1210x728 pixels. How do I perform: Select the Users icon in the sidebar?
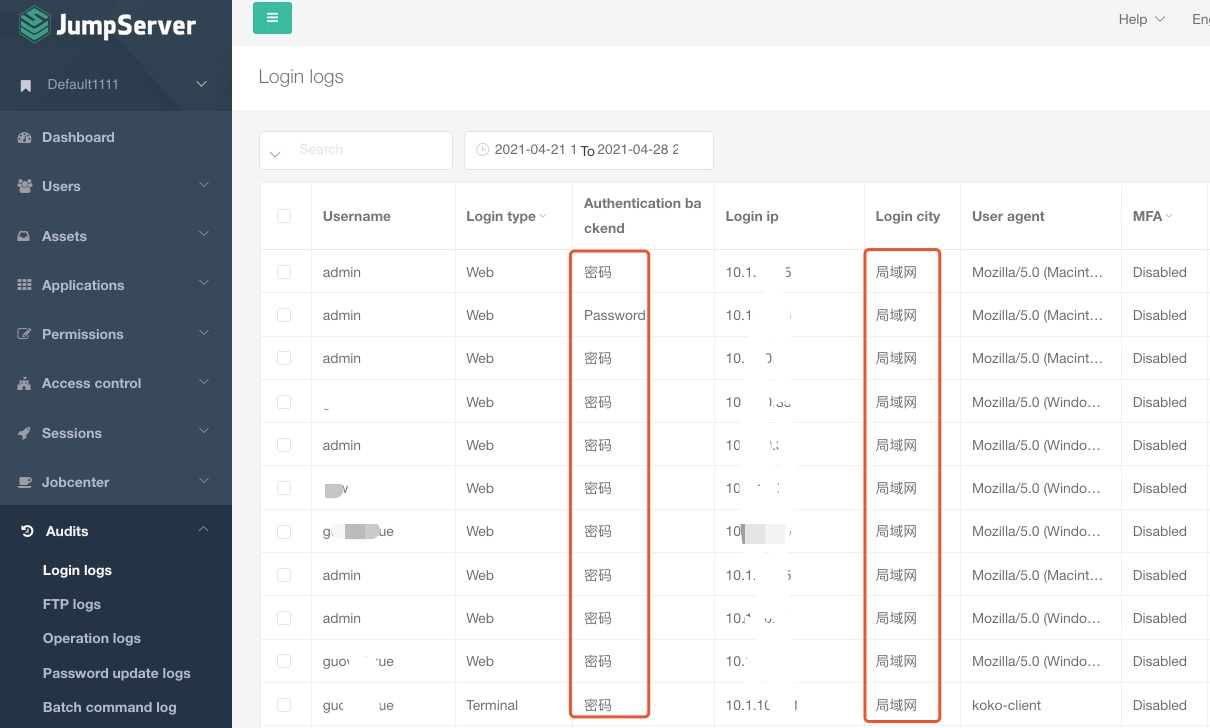[x=22, y=186]
